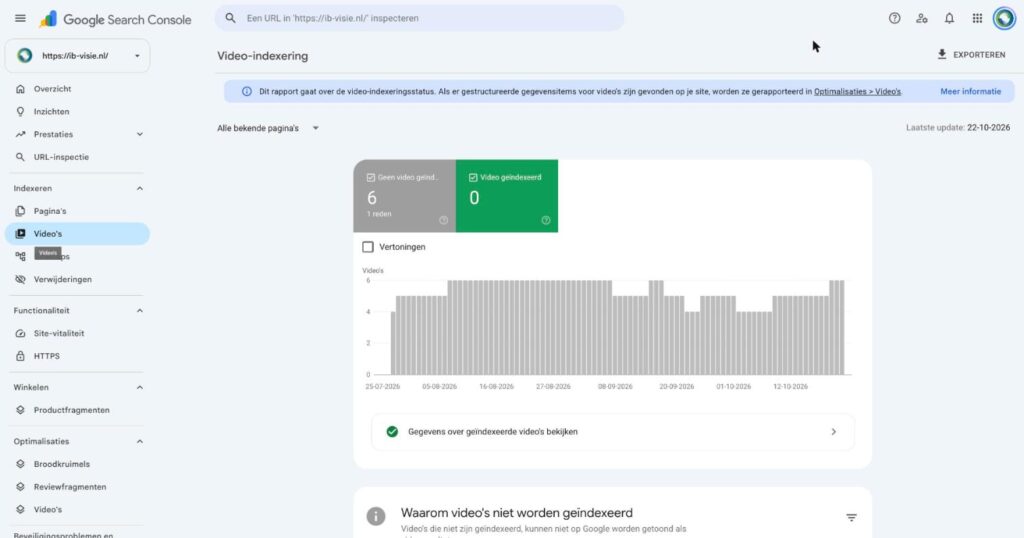Toggle 'Geen video geïnd..' tile checkbox
This screenshot has width=1024, height=538.
click(371, 177)
